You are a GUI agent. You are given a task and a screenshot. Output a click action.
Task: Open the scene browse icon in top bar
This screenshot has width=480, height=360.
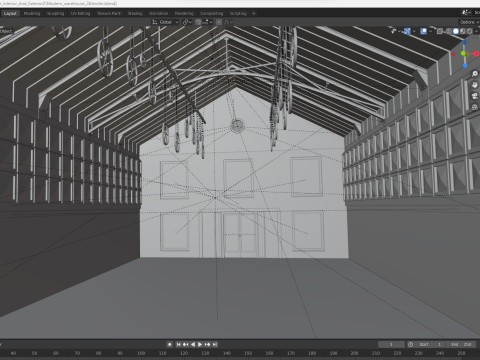coord(466,13)
